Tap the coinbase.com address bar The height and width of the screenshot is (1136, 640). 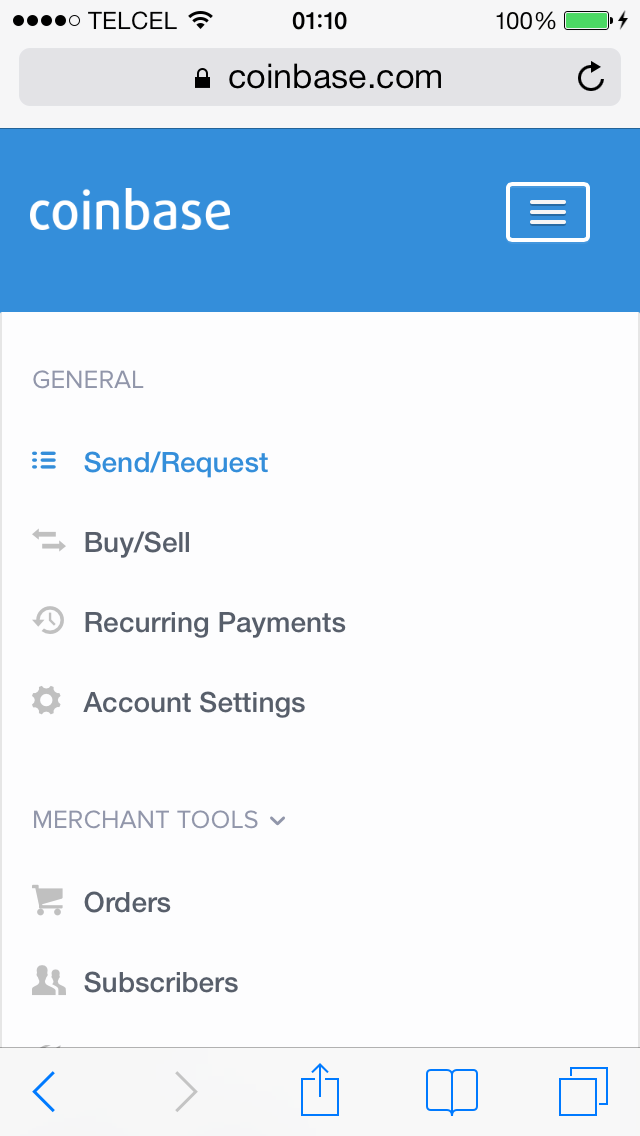(320, 77)
